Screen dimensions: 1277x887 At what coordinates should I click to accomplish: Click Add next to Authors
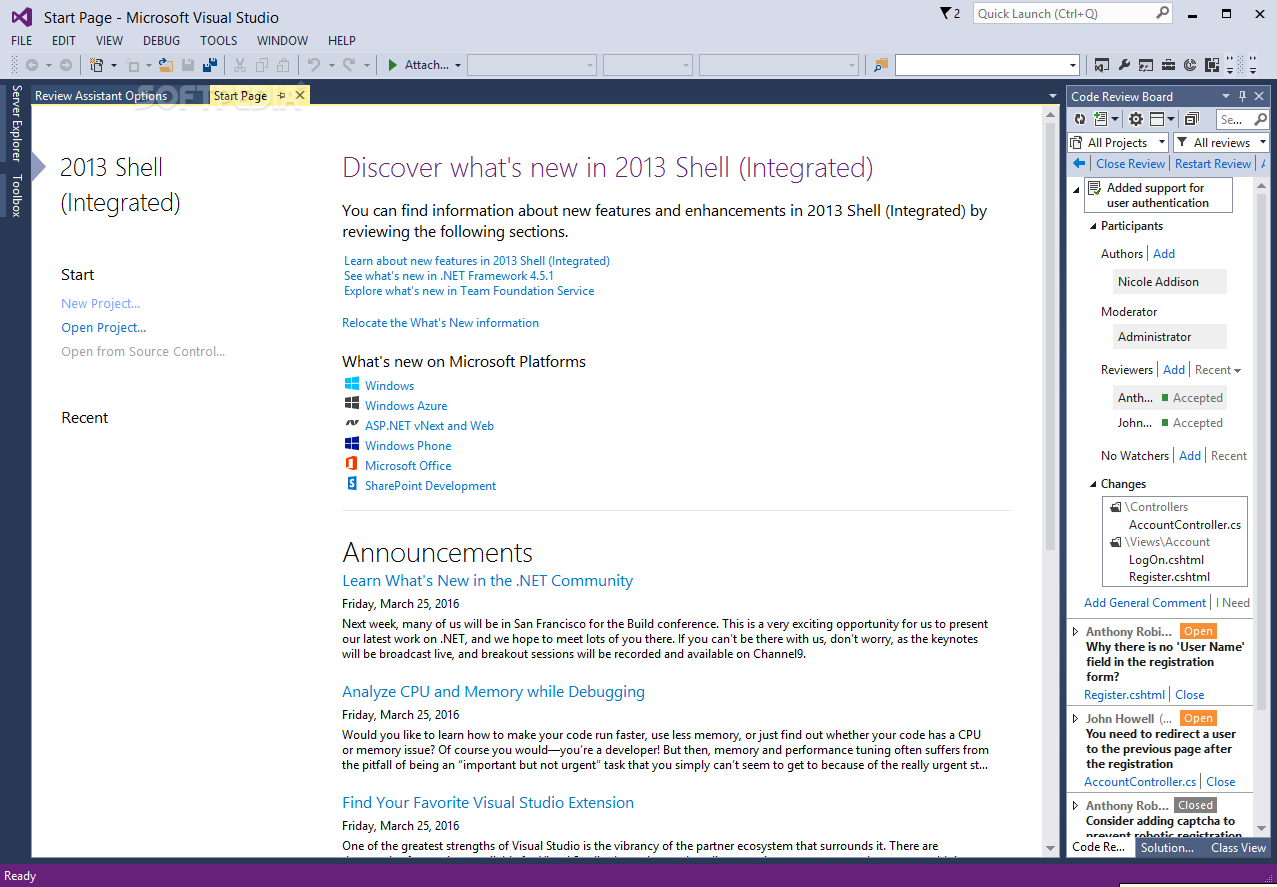tap(1164, 254)
